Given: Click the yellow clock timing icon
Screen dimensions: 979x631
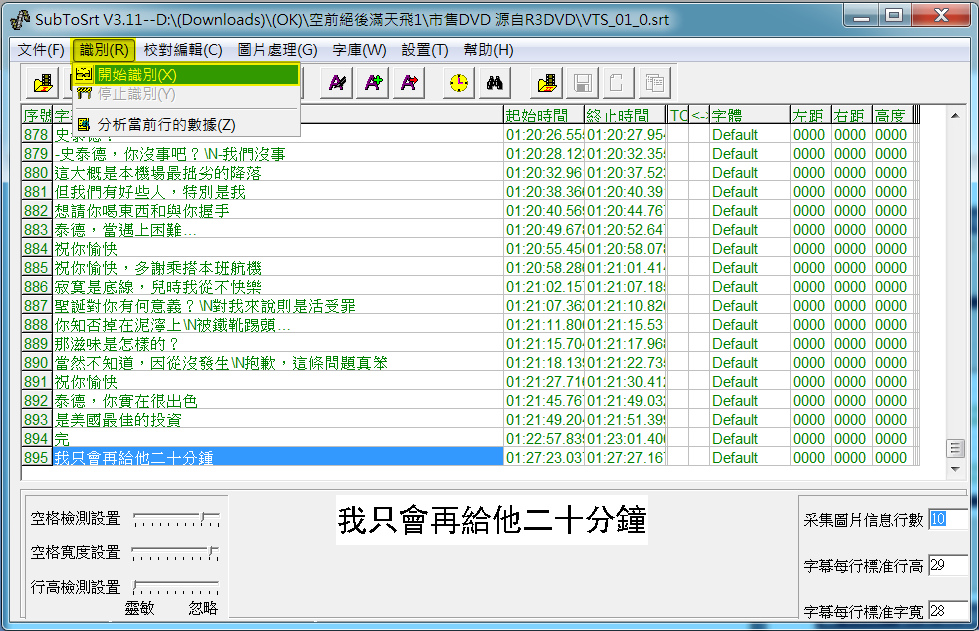Looking at the screenshot, I should (x=459, y=83).
